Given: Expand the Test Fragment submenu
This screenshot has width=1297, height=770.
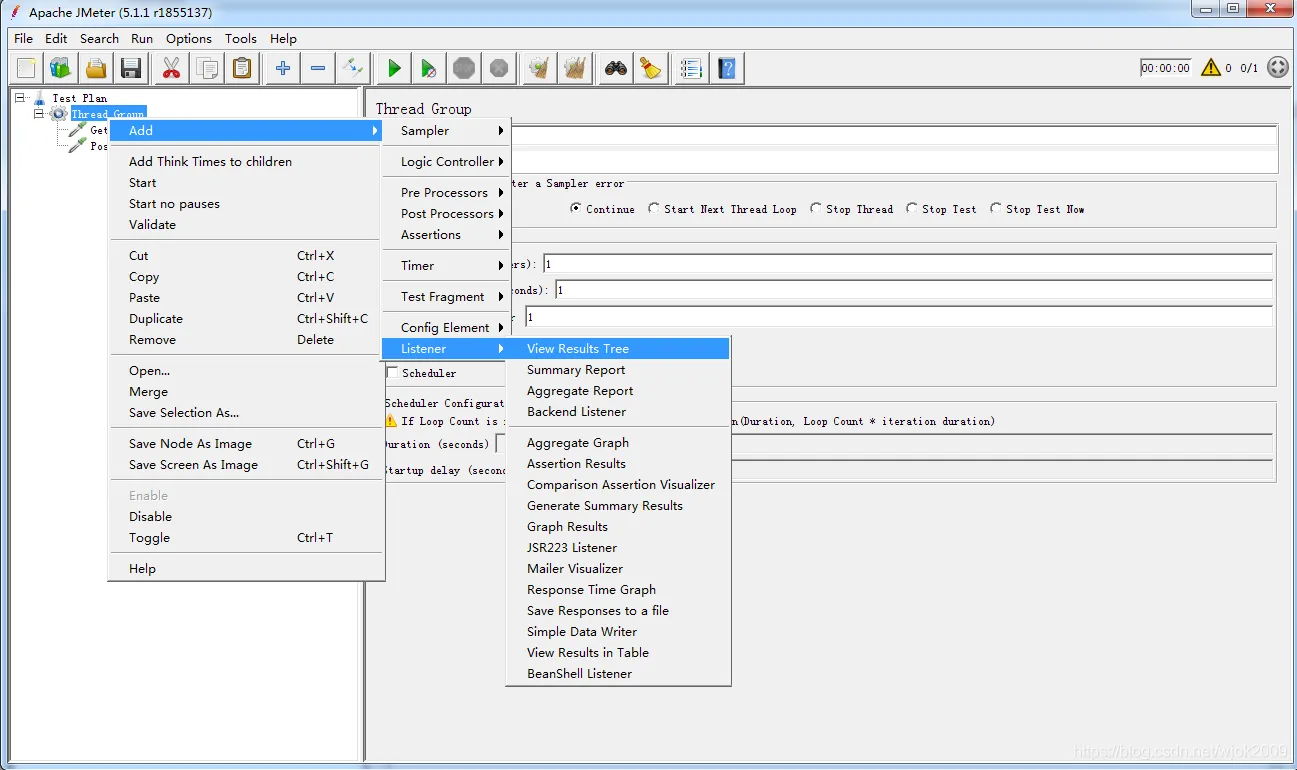Looking at the screenshot, I should (x=447, y=296).
